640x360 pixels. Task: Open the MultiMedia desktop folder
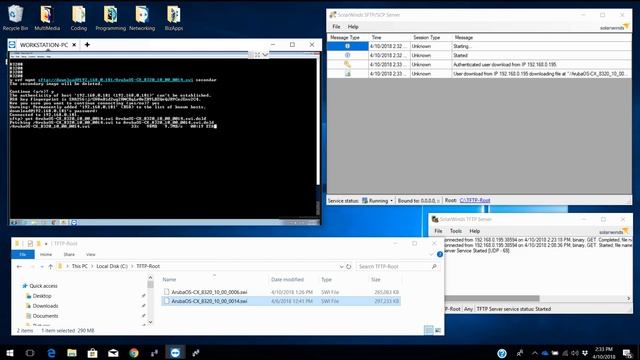tap(47, 18)
